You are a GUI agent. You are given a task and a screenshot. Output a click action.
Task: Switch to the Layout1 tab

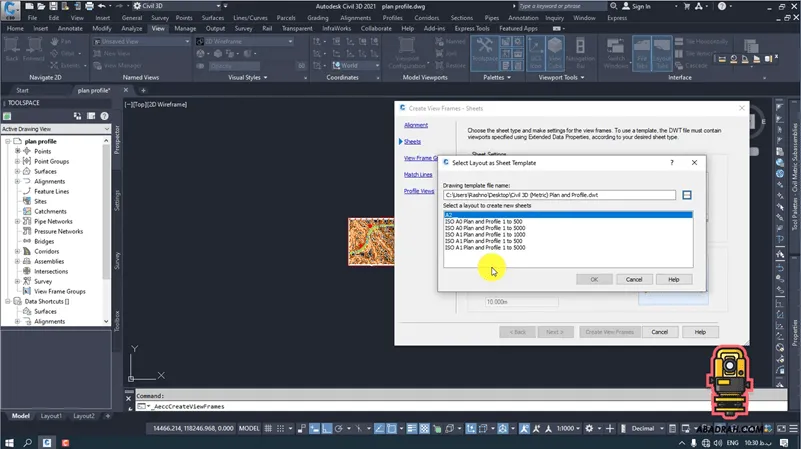51,416
